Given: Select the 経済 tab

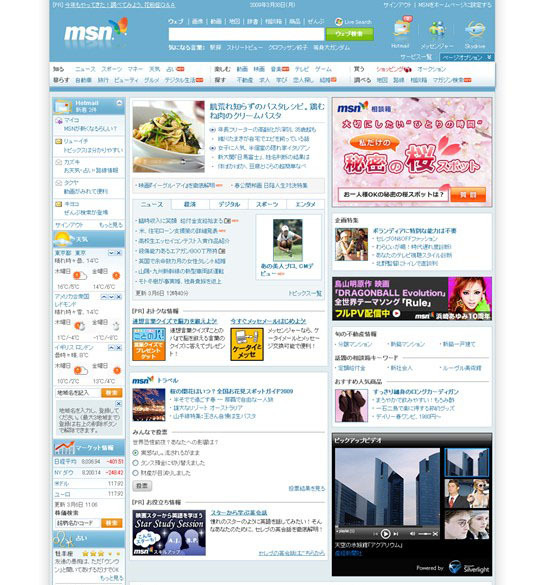Looking at the screenshot, I should coord(190,204).
